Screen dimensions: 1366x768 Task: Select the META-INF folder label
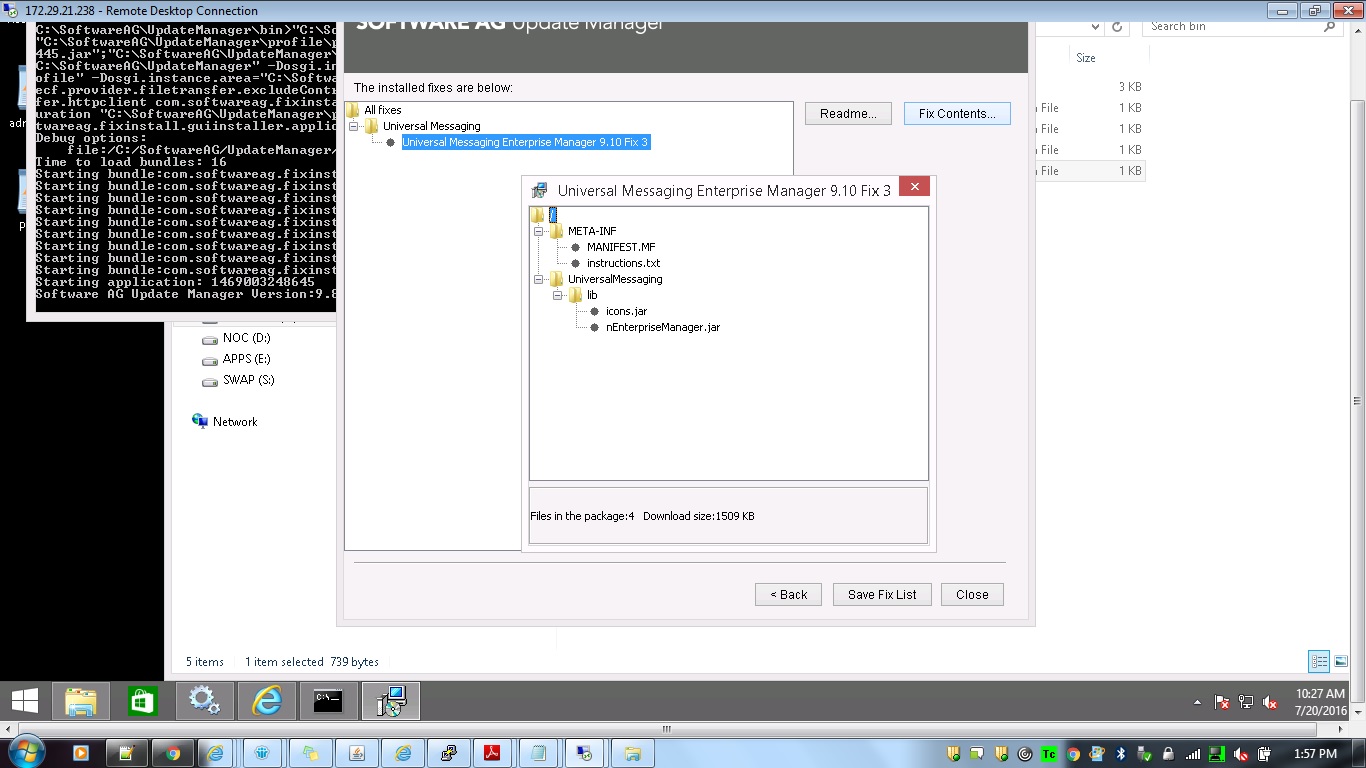point(592,231)
